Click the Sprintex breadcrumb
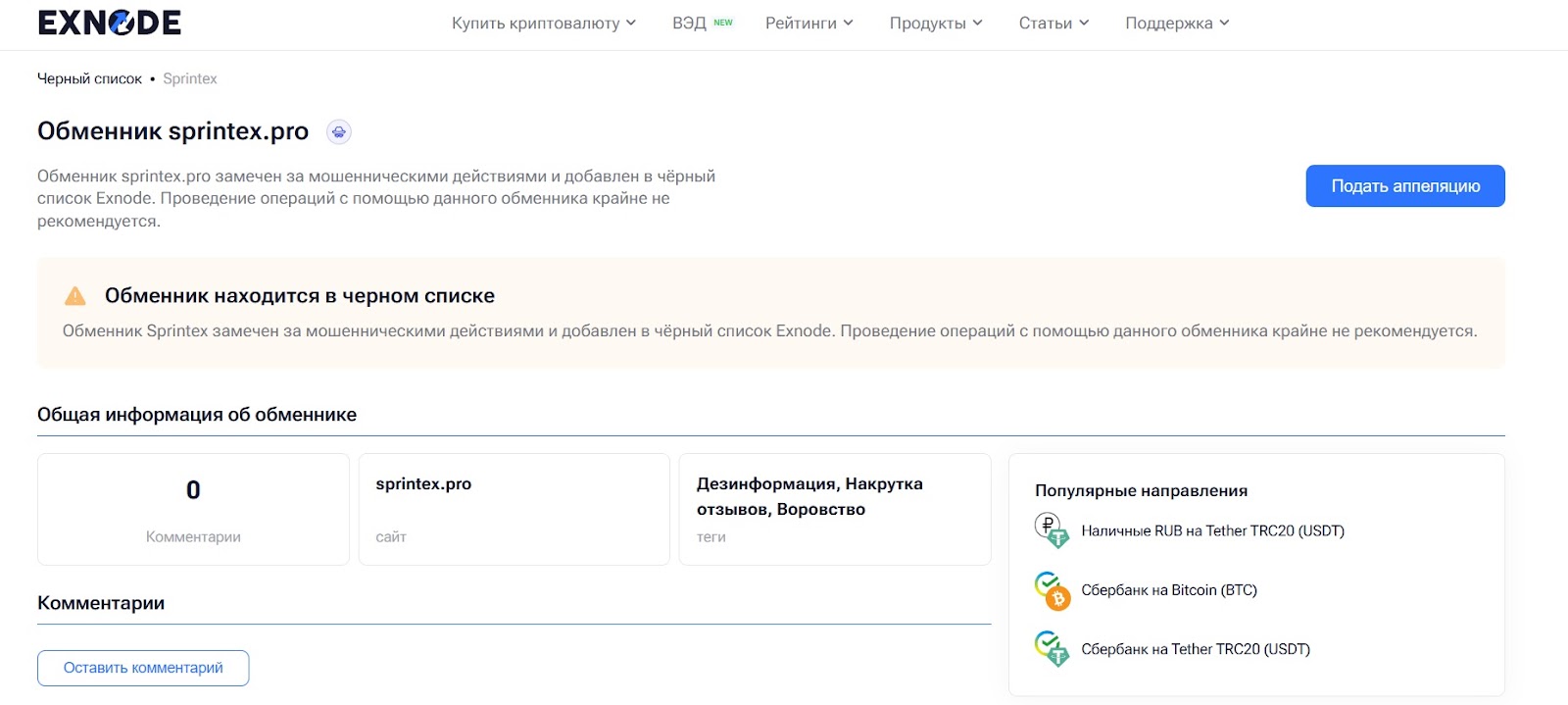The width and height of the screenshot is (1568, 705). tap(190, 78)
